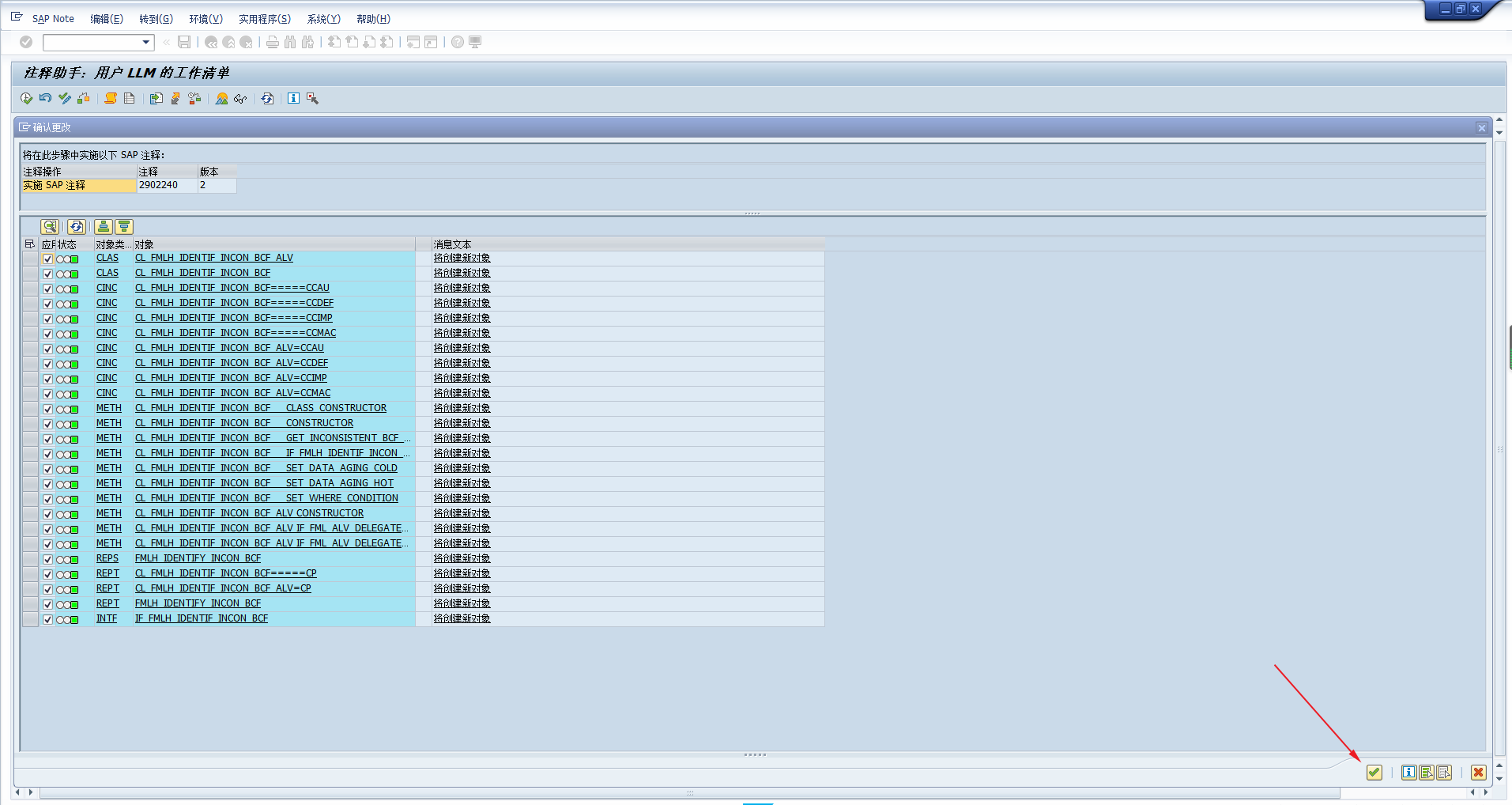The height and width of the screenshot is (805, 1512).
Task: Click inside the command input field
Action: point(92,42)
